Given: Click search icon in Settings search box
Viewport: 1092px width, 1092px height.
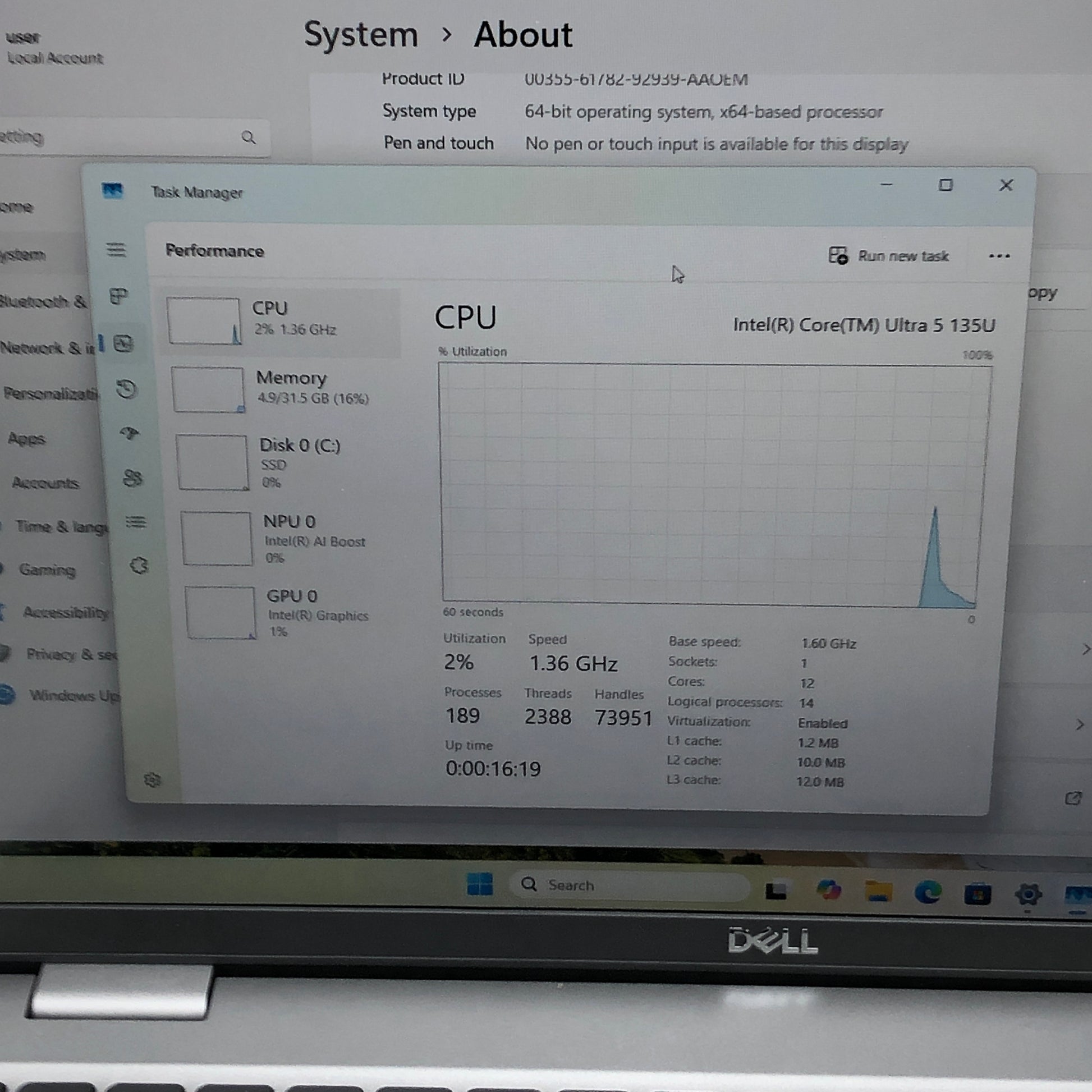Looking at the screenshot, I should tap(248, 137).
